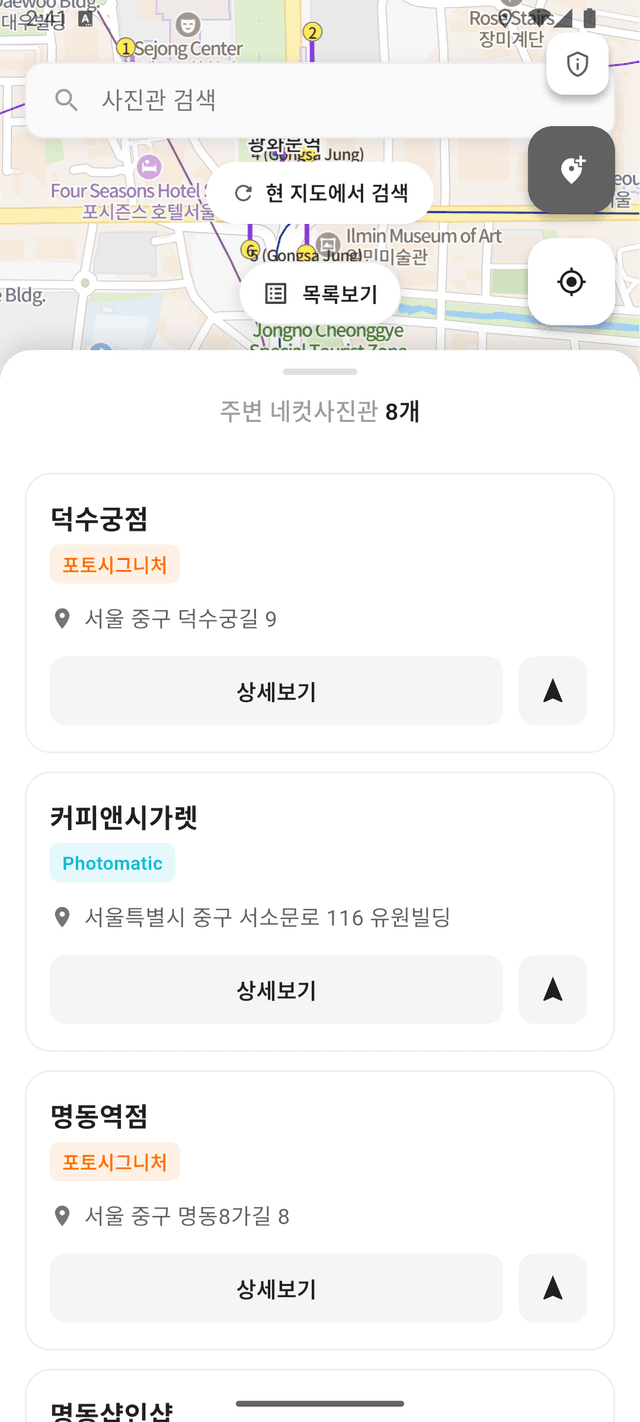Tap the 현 지도에서 검색 button

(320, 194)
